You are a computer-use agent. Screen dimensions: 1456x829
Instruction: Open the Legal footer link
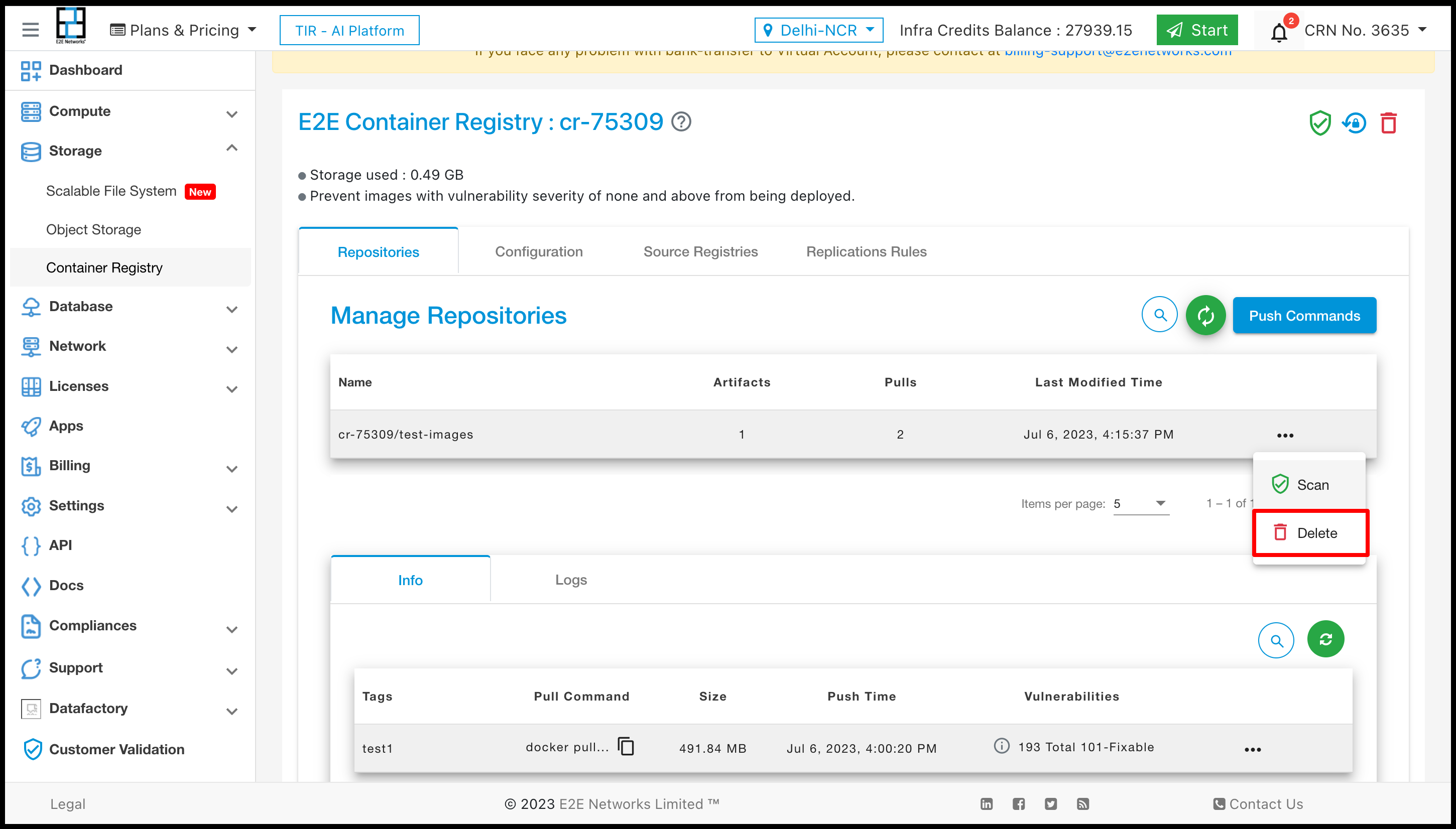[x=68, y=804]
